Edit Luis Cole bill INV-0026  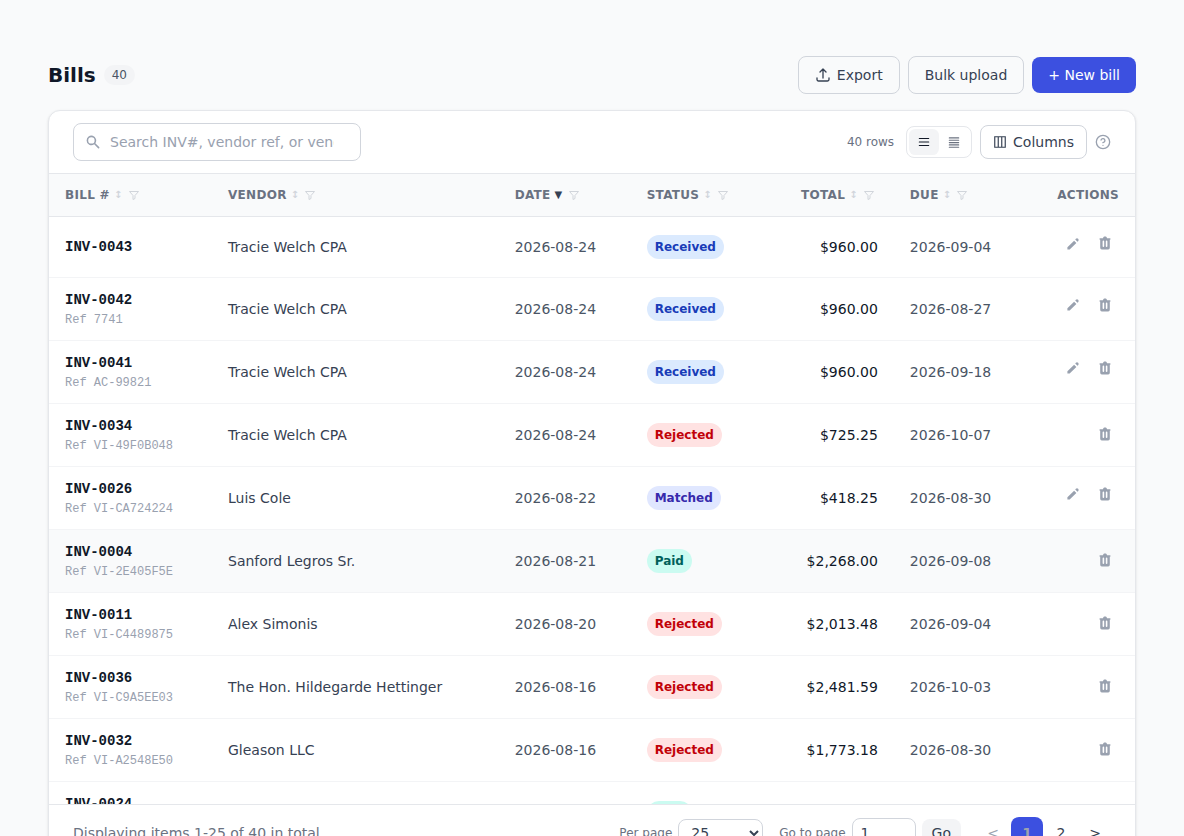pos(1072,495)
